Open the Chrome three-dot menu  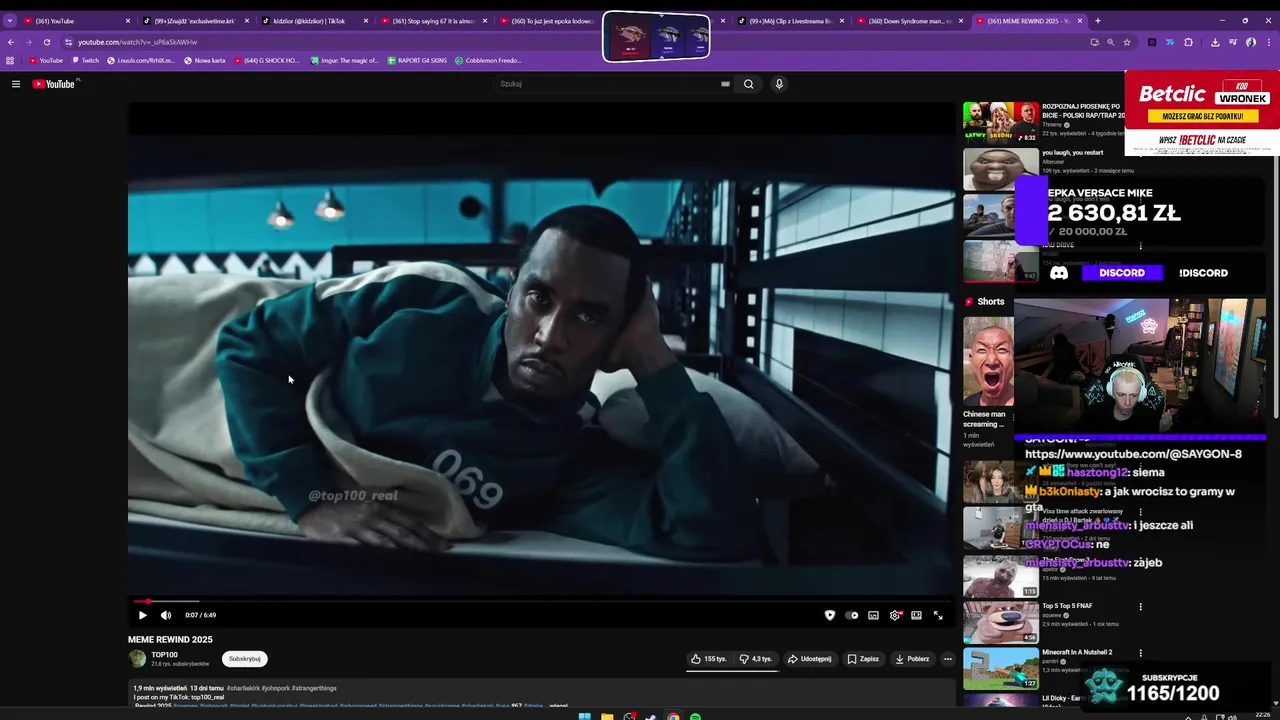click(x=1268, y=42)
